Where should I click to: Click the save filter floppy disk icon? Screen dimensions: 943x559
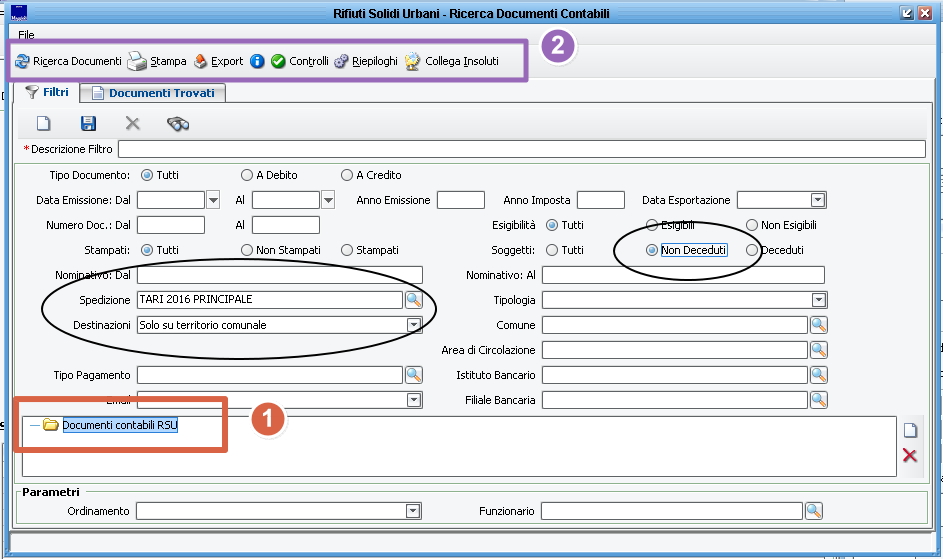[x=88, y=123]
